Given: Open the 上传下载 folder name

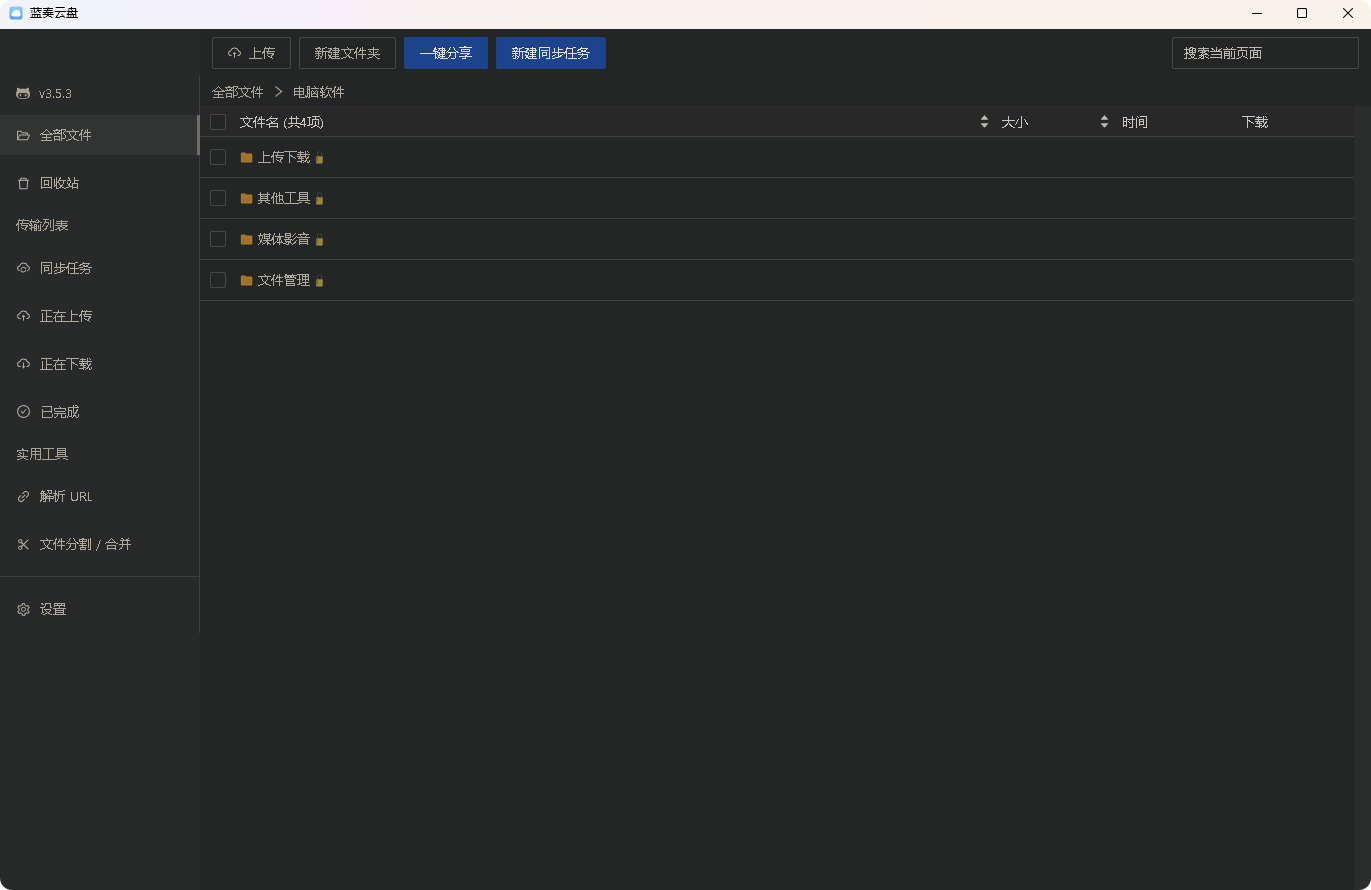Looking at the screenshot, I should [284, 157].
